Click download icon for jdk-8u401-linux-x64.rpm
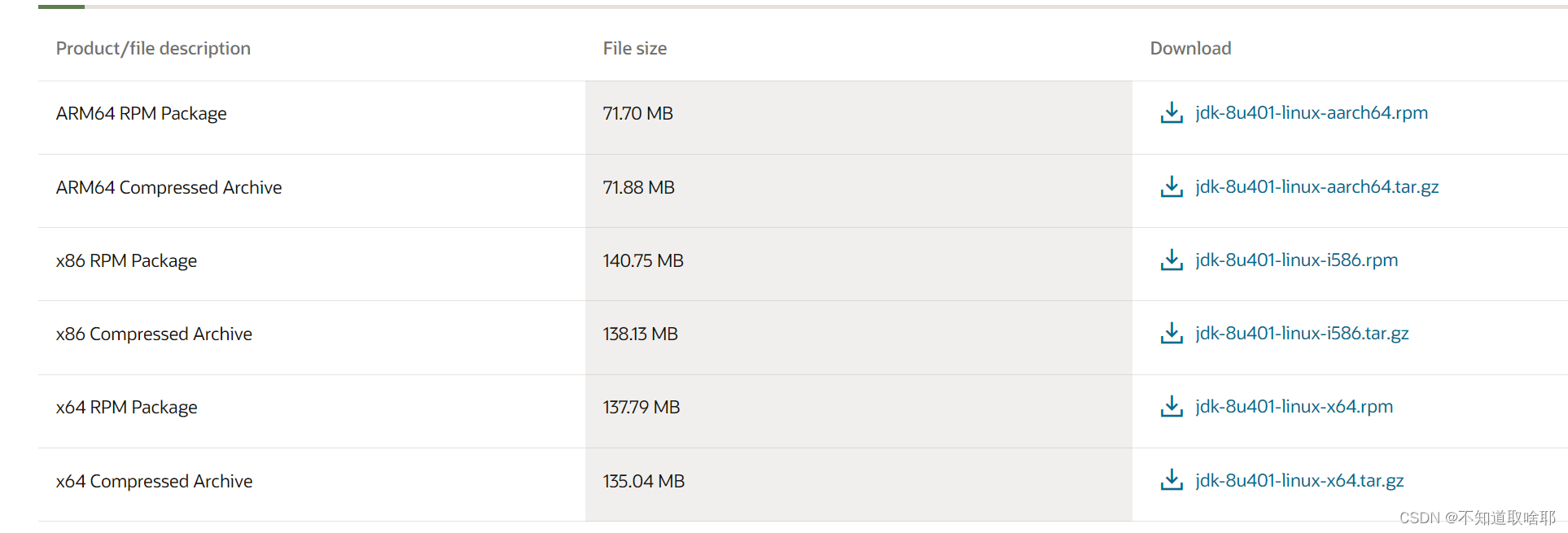The width and height of the screenshot is (1568, 533). coord(1172,407)
